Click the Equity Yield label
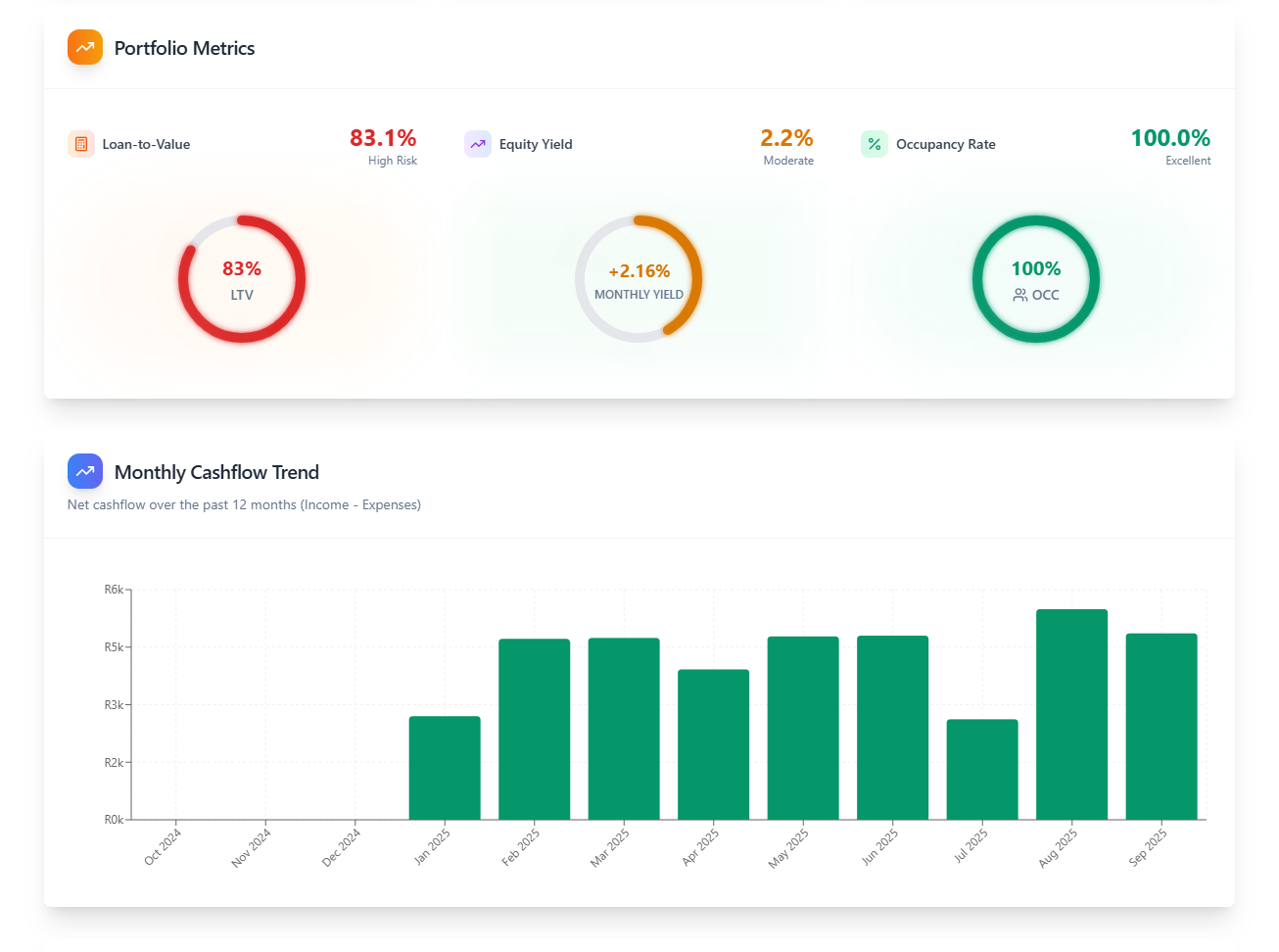The width and height of the screenshot is (1279, 952). click(x=536, y=144)
